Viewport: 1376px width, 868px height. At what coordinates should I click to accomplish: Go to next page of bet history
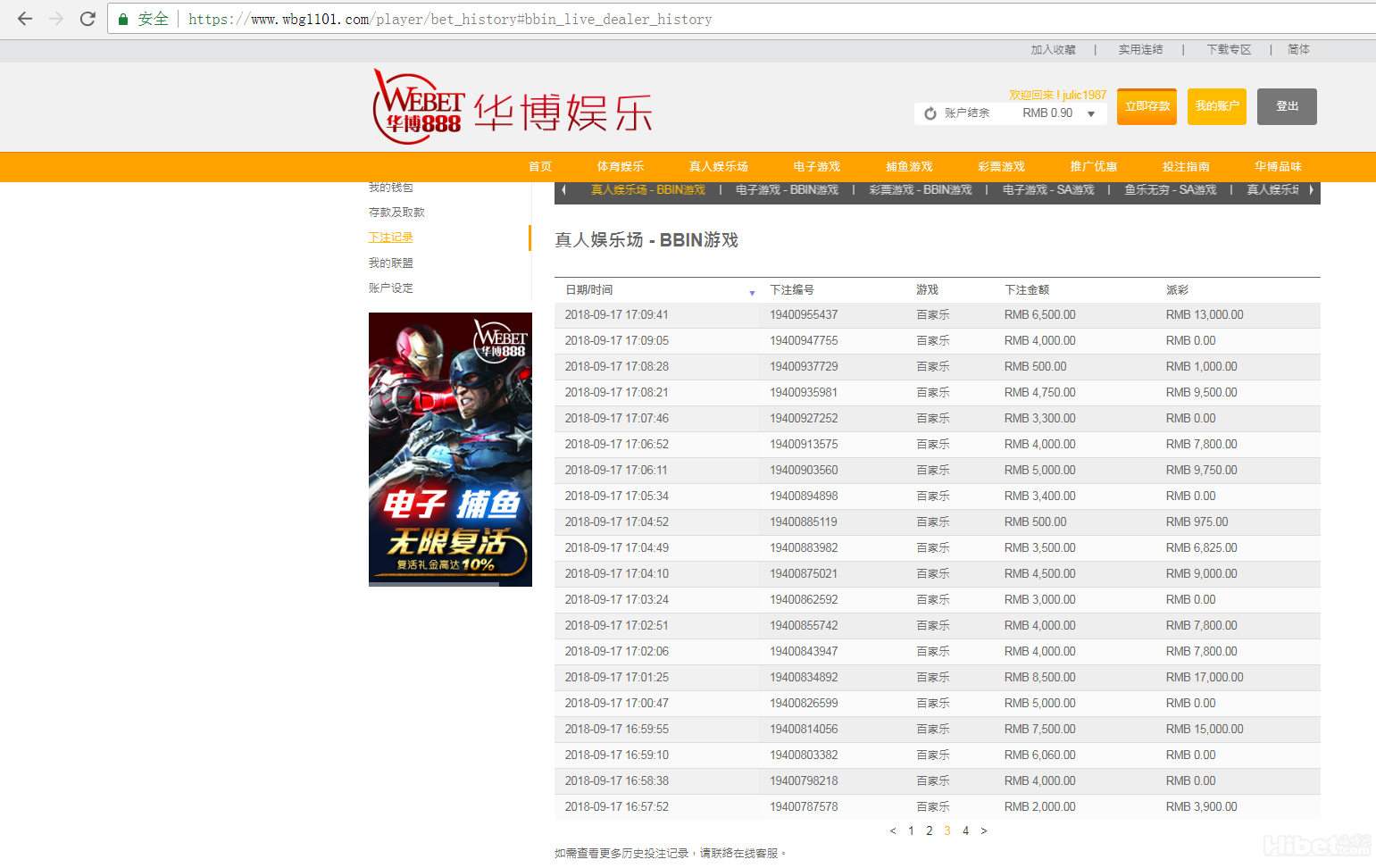[984, 830]
